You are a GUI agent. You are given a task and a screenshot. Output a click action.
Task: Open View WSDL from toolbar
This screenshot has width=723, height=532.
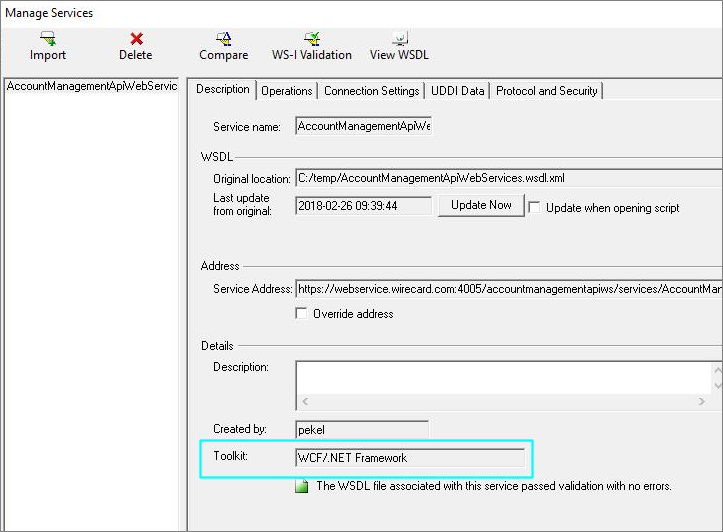[399, 39]
